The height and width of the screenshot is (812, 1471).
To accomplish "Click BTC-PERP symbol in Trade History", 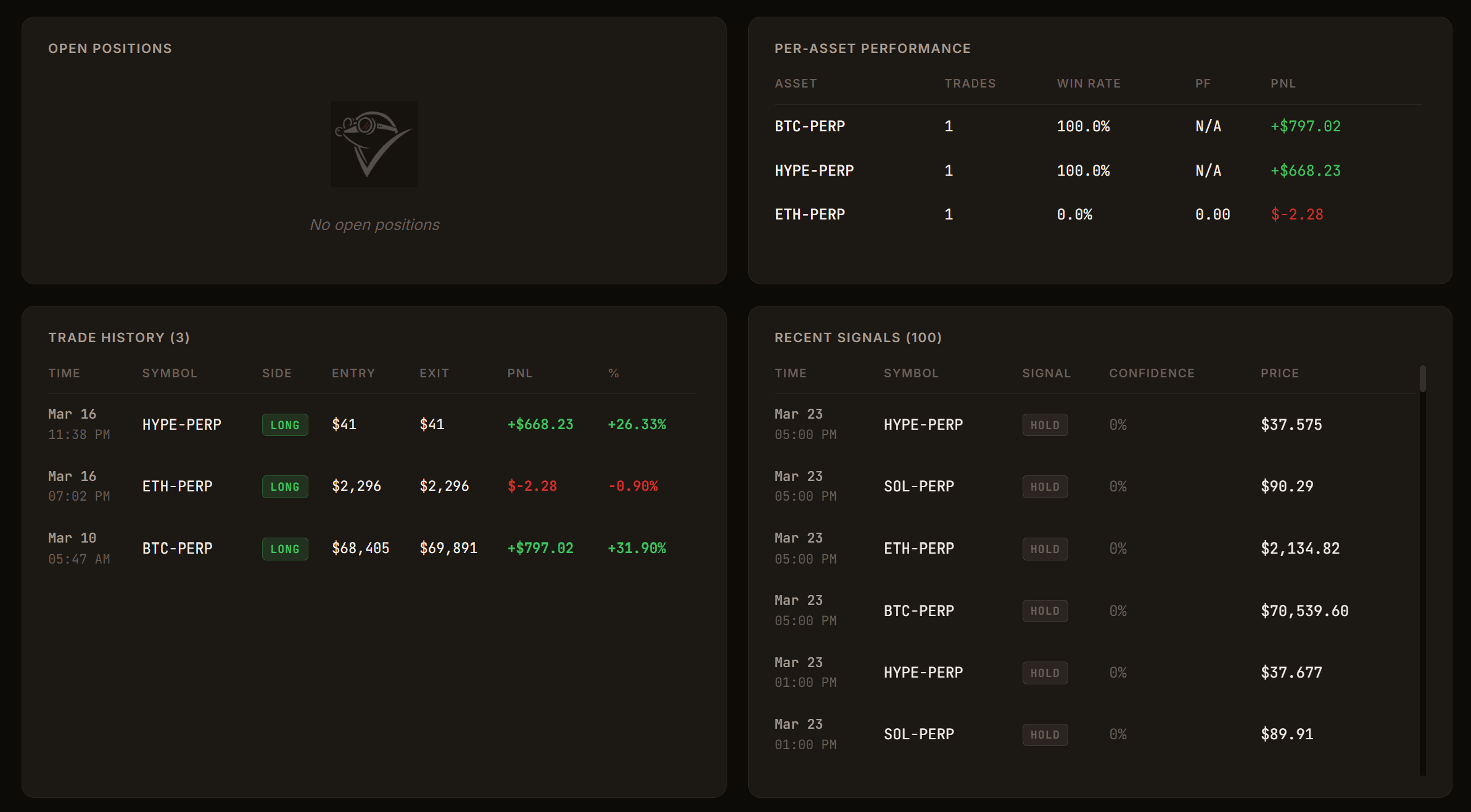I will click(x=178, y=549).
